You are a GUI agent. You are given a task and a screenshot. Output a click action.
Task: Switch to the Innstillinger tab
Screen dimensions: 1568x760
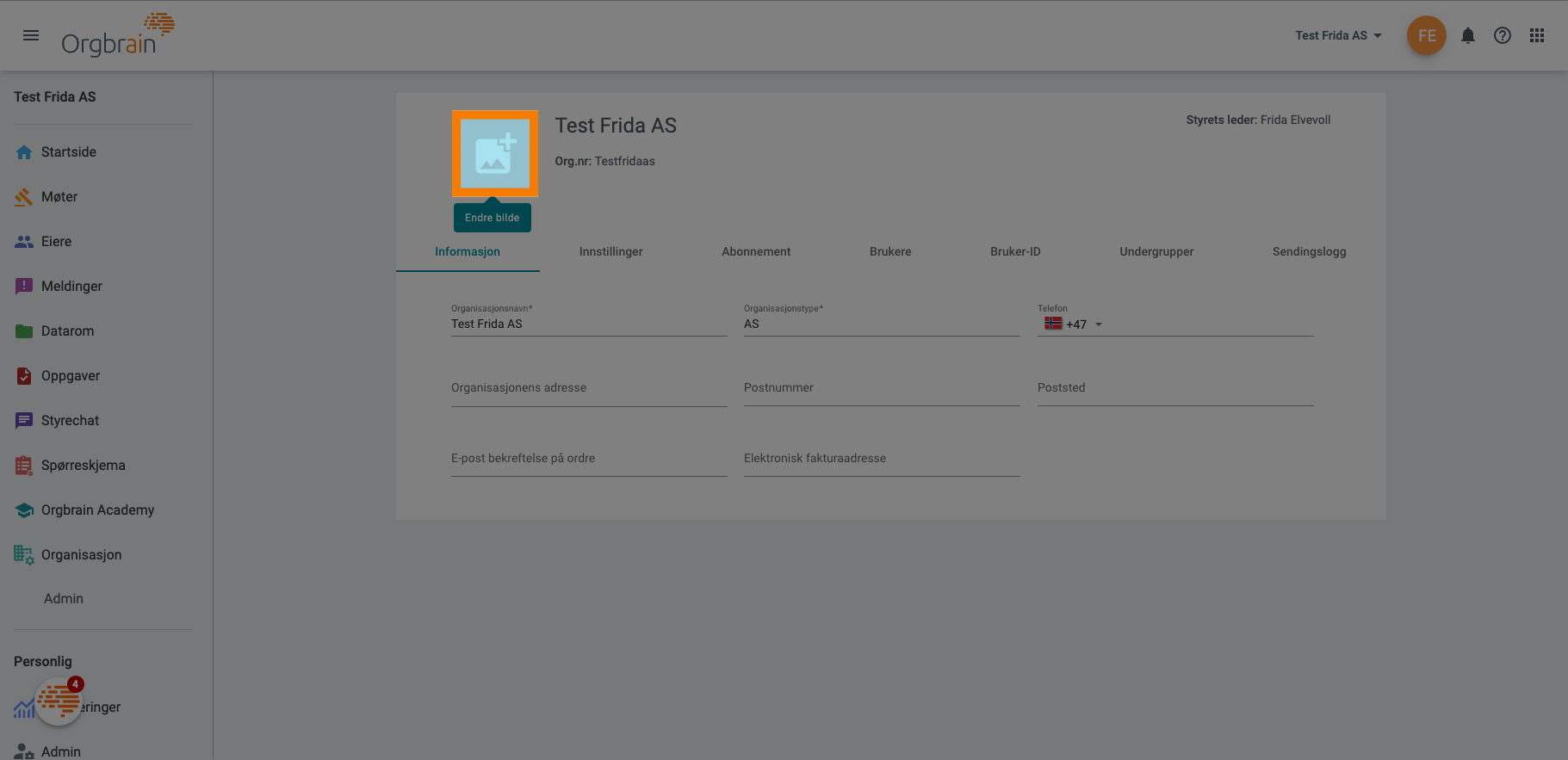tap(611, 251)
